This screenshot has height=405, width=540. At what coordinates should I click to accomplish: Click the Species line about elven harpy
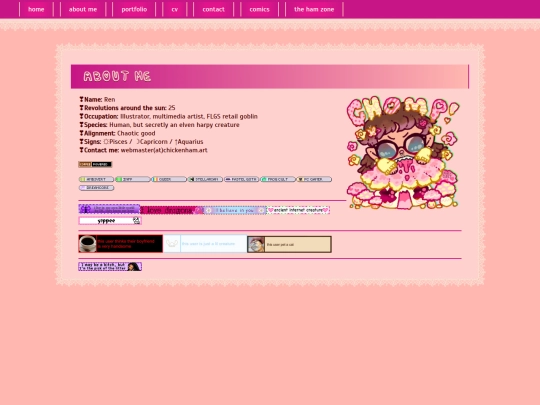tap(159, 125)
